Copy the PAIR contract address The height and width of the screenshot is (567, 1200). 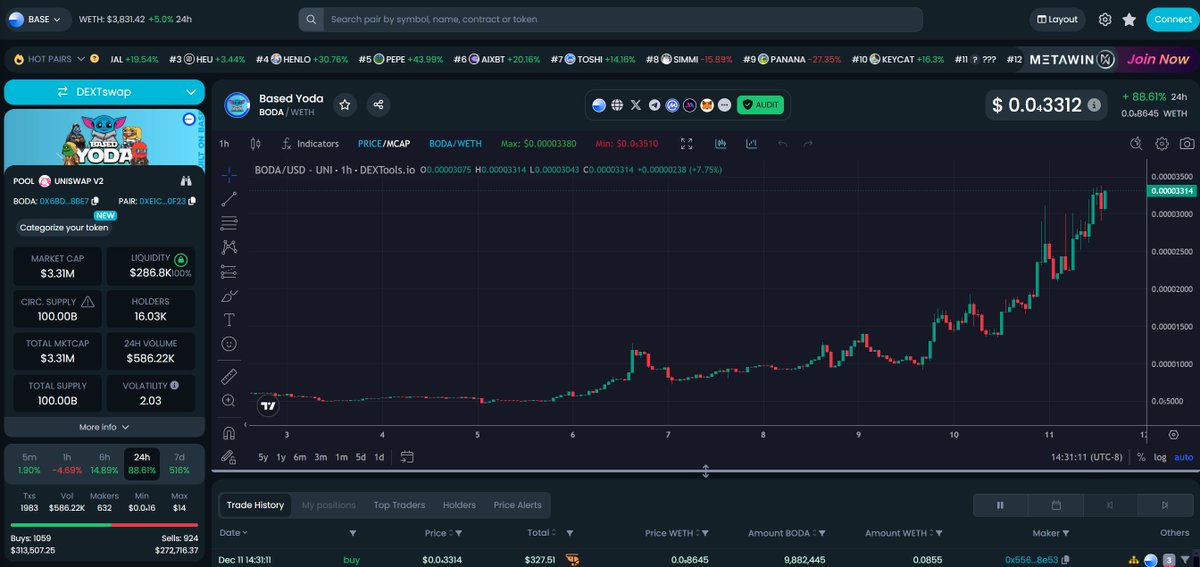(192, 201)
